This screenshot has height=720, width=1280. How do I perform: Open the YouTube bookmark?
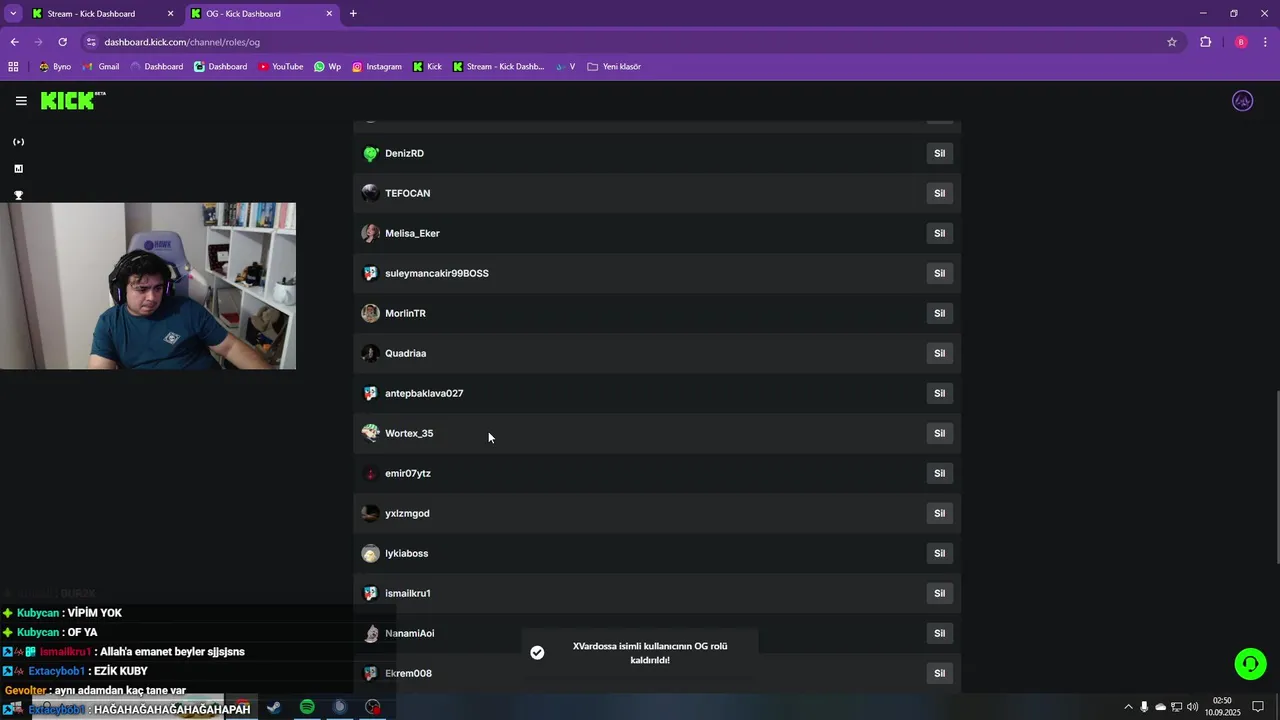[x=280, y=67]
